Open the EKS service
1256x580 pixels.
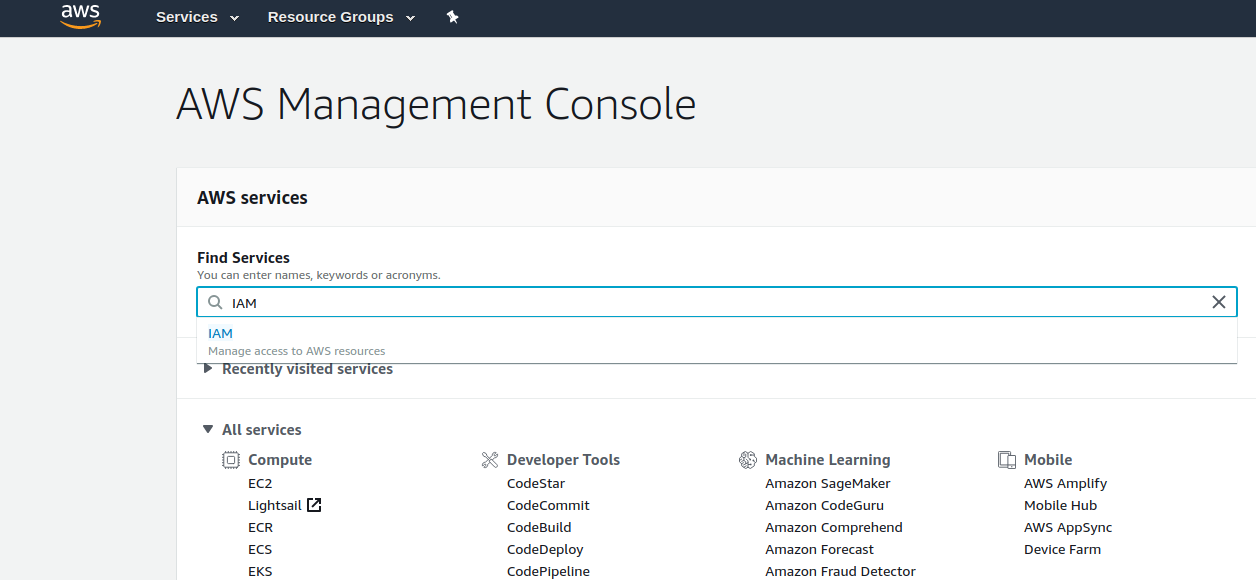click(x=260, y=571)
